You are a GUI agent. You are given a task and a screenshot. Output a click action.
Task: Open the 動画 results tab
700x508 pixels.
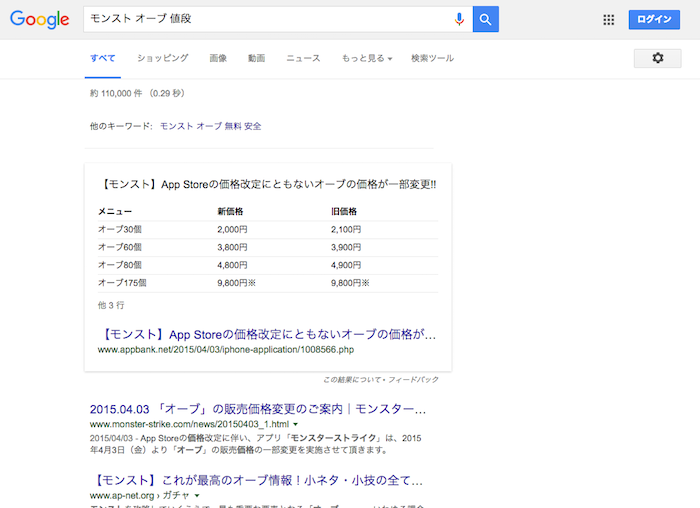tap(257, 58)
